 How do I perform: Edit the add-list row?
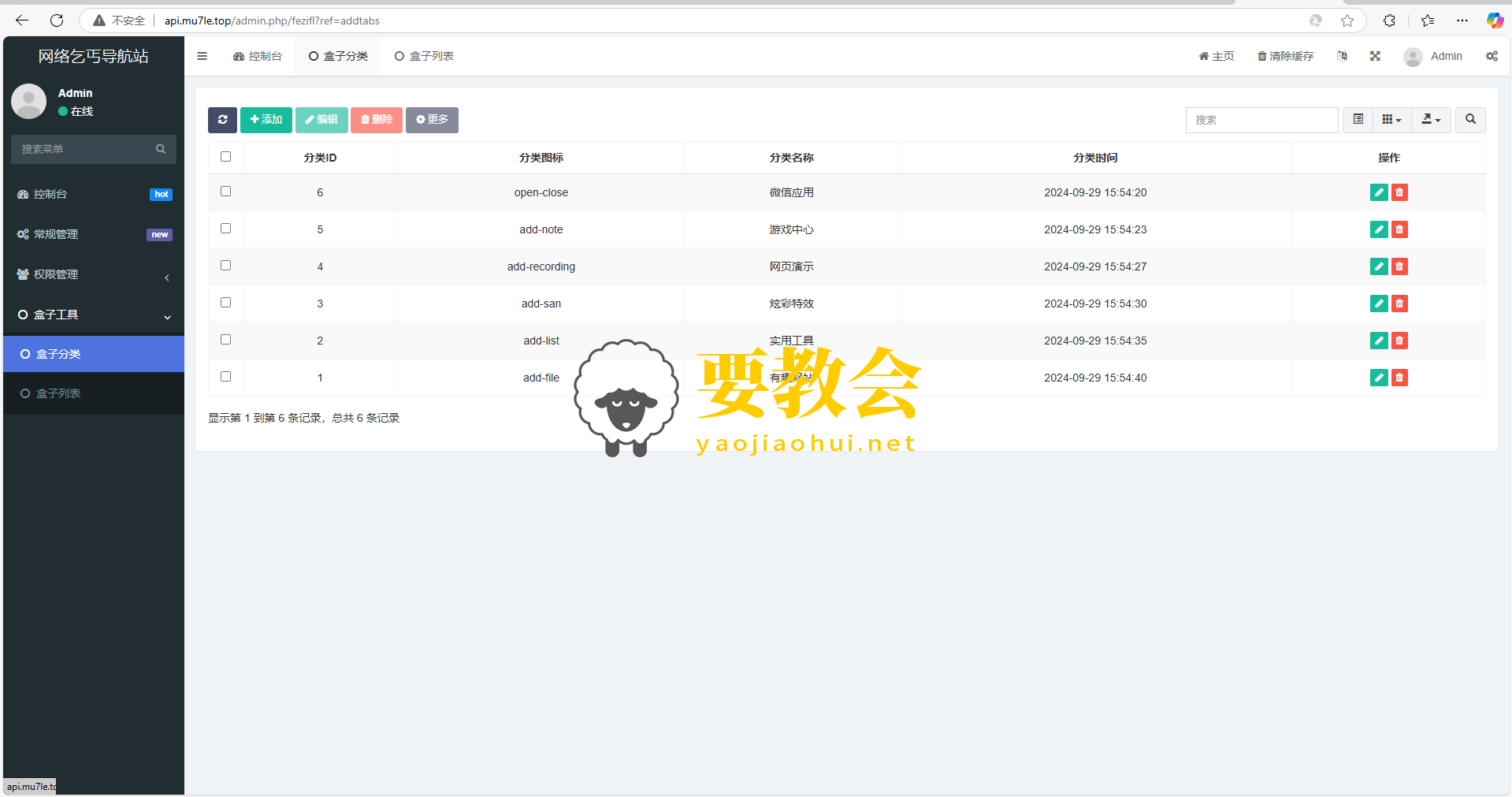pyautogui.click(x=1379, y=341)
